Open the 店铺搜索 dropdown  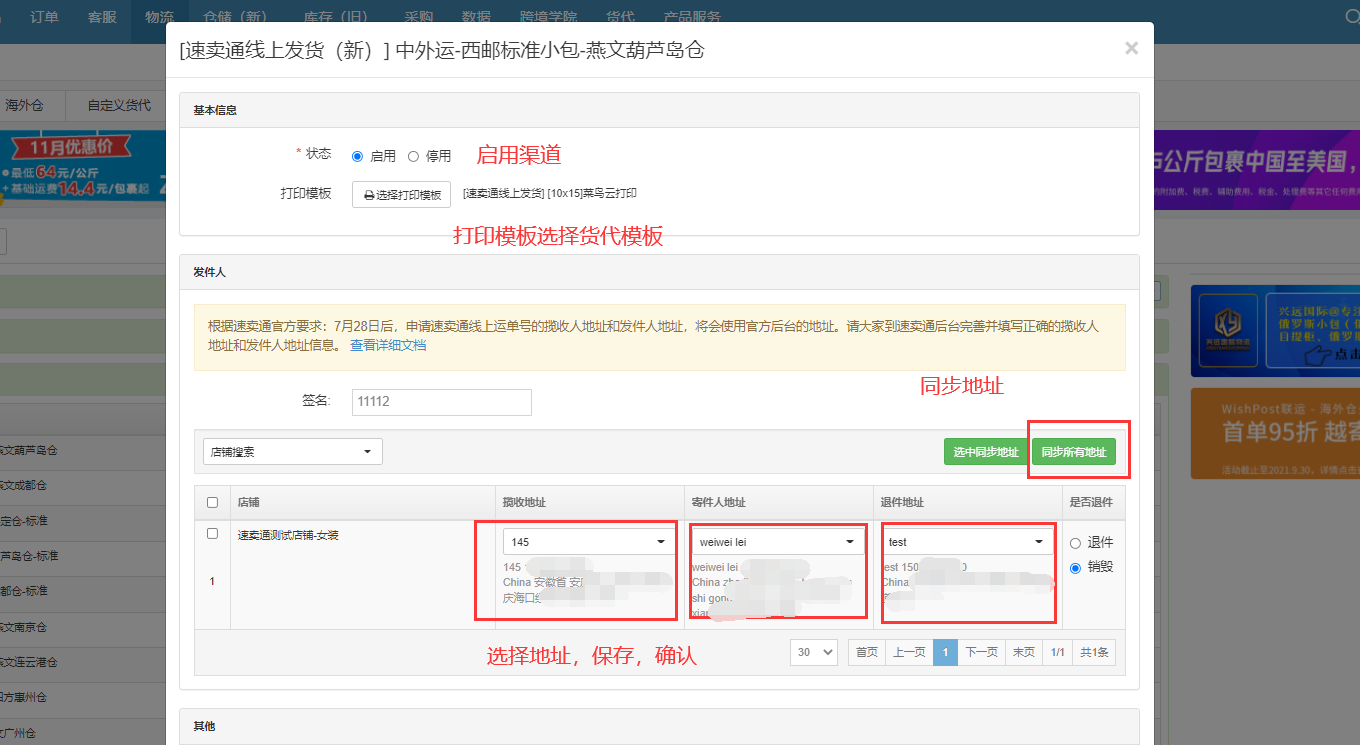292,452
